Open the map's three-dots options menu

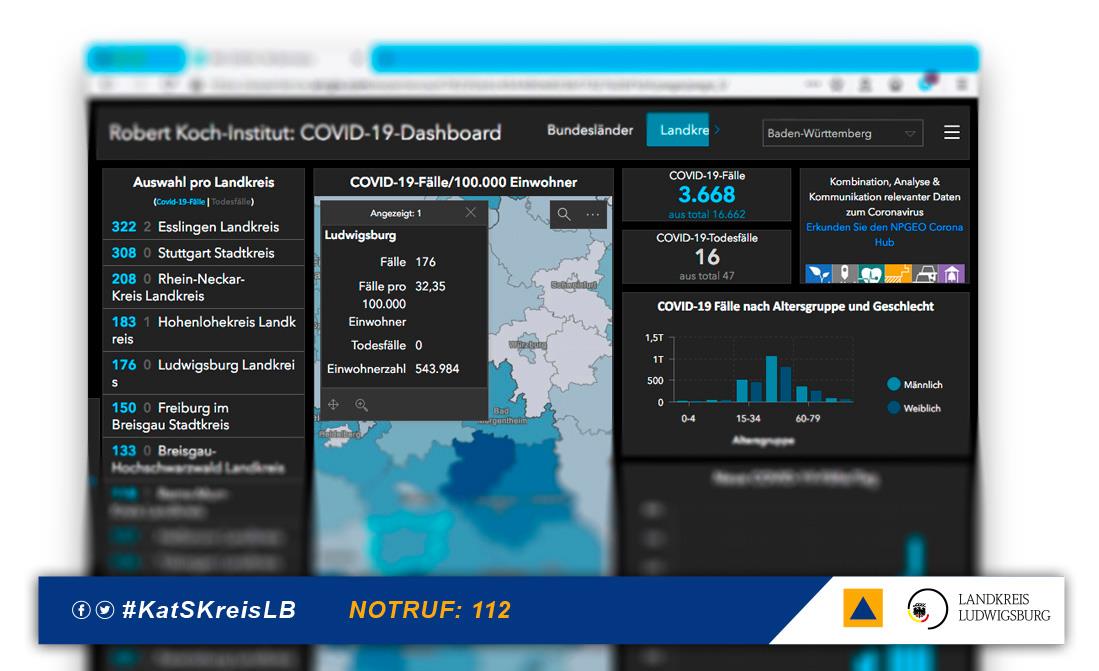point(593,214)
